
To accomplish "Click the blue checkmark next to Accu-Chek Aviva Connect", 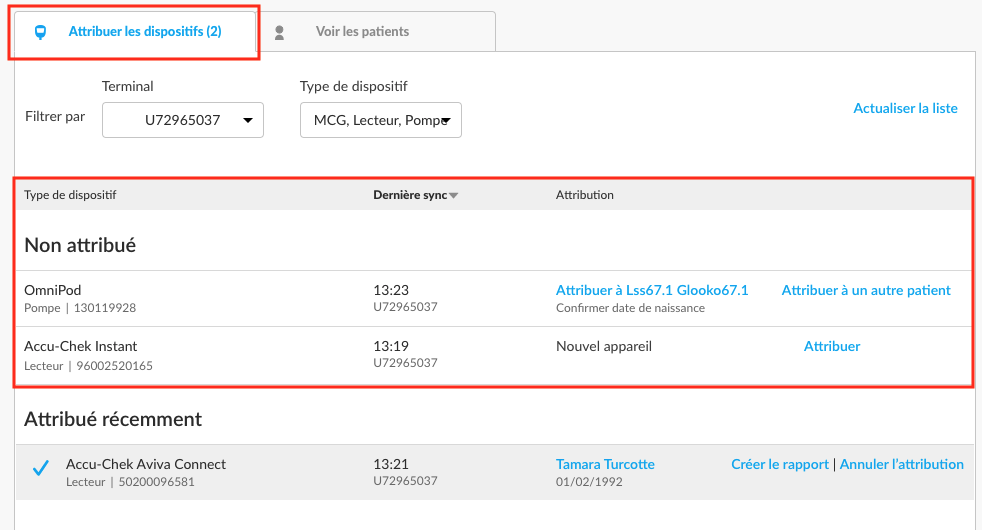I will click(41, 468).
